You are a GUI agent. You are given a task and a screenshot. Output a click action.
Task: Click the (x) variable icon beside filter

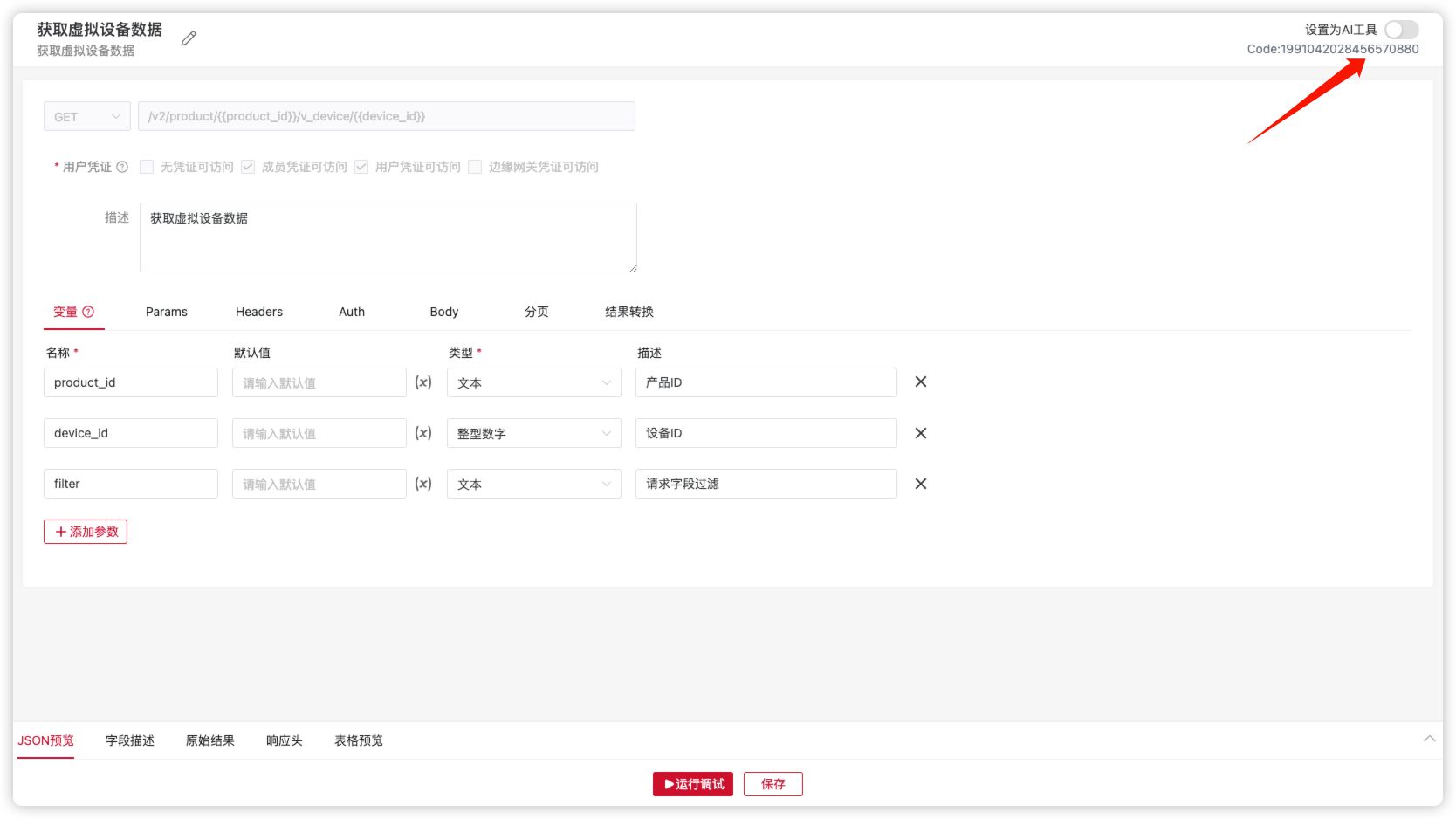pos(422,483)
